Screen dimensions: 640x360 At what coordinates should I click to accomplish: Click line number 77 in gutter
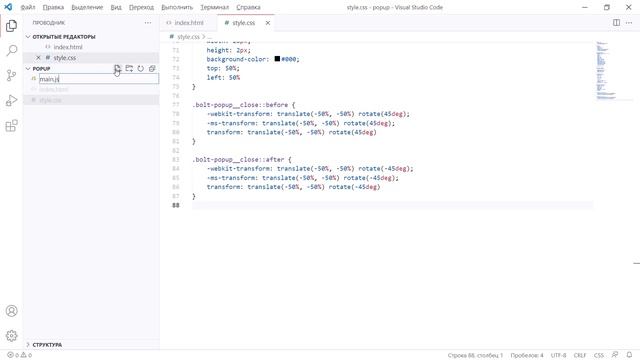click(176, 105)
